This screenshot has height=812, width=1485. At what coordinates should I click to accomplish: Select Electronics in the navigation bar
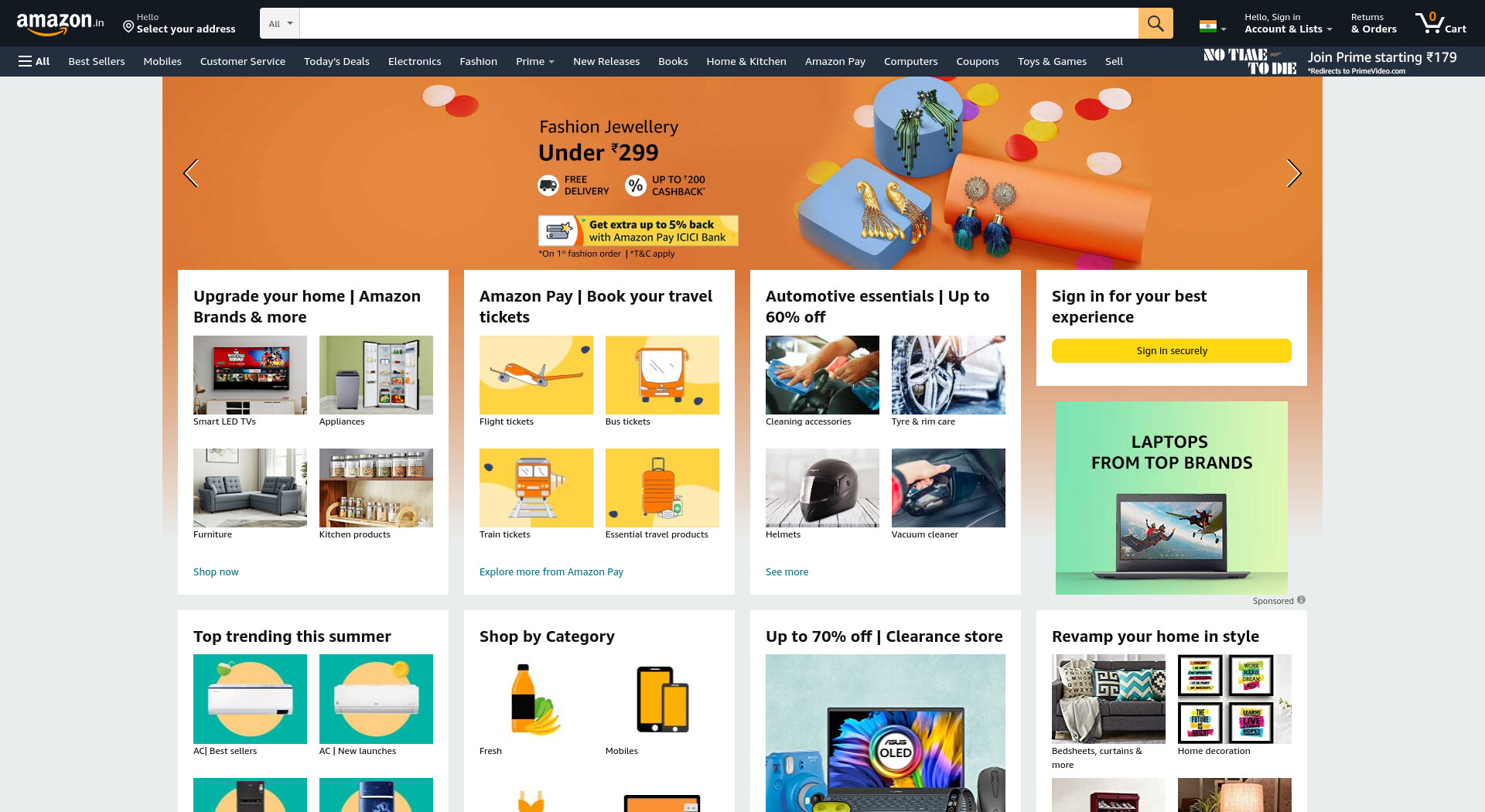coord(415,61)
